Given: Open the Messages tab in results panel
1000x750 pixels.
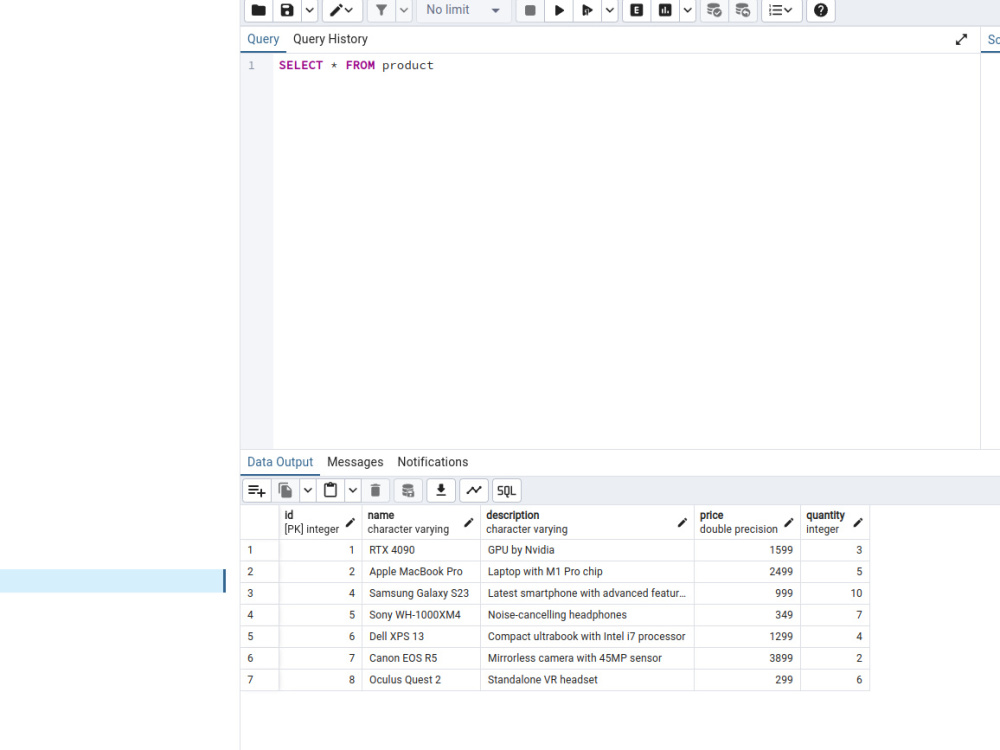Looking at the screenshot, I should point(355,461).
